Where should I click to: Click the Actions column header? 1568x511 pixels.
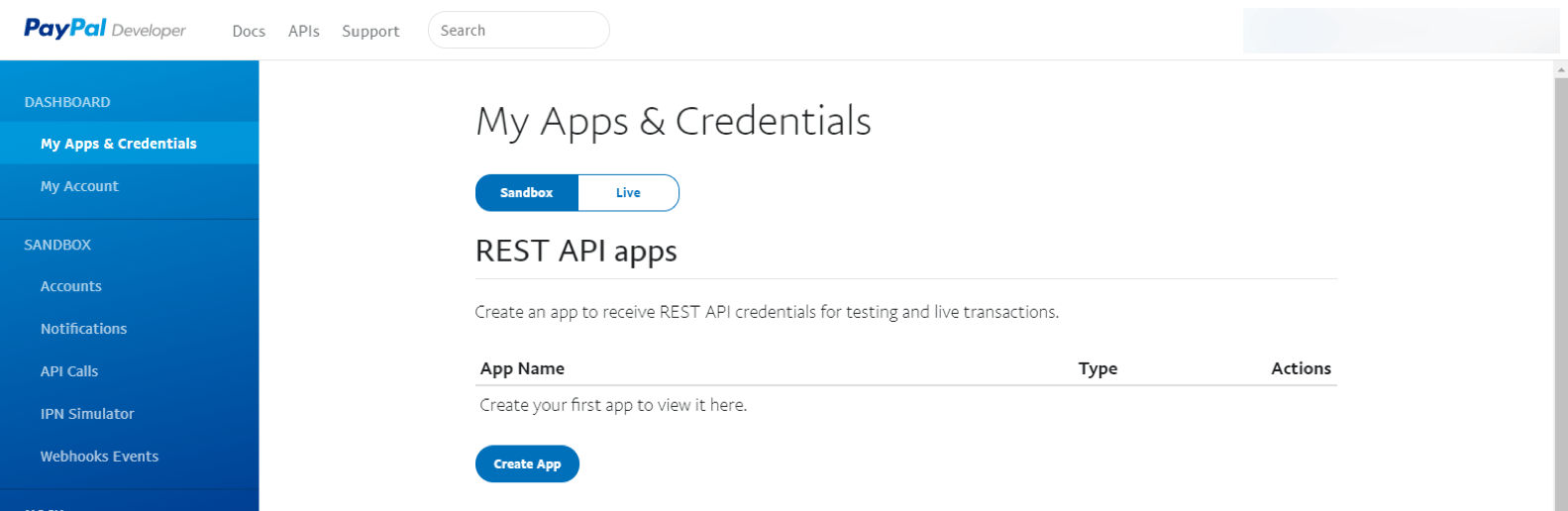(1301, 368)
